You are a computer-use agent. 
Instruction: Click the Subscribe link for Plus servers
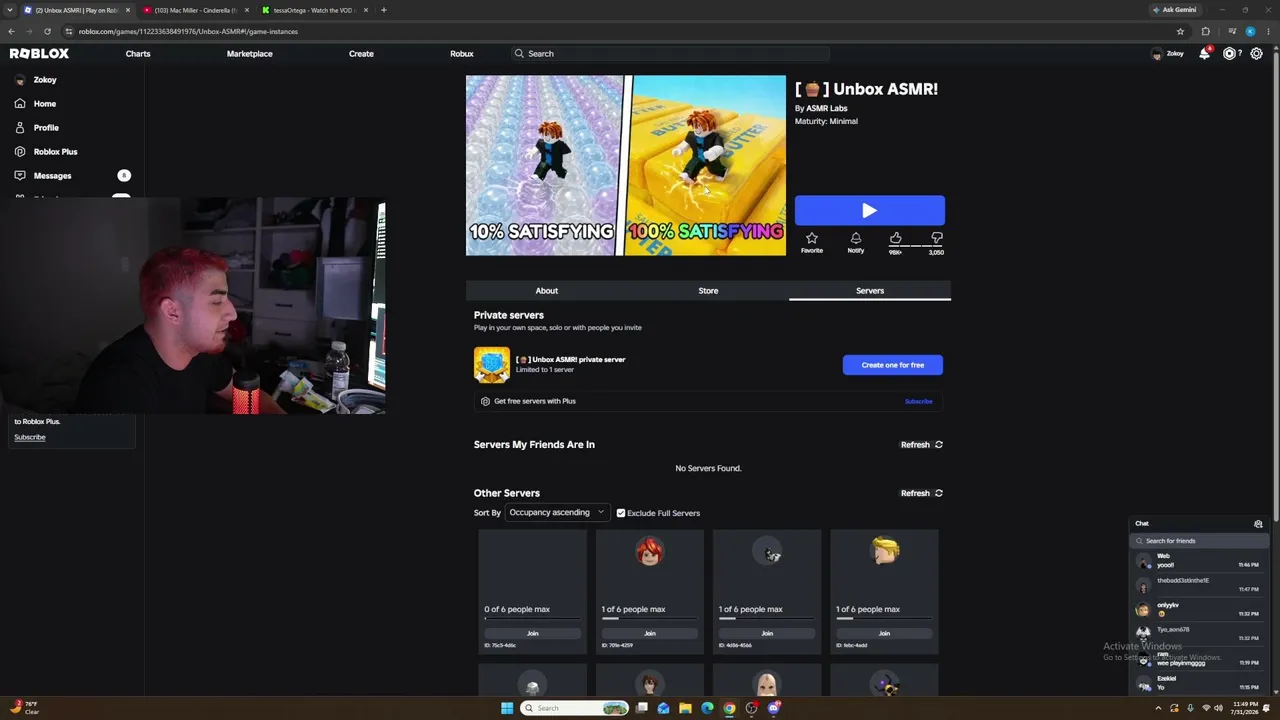tap(918, 401)
